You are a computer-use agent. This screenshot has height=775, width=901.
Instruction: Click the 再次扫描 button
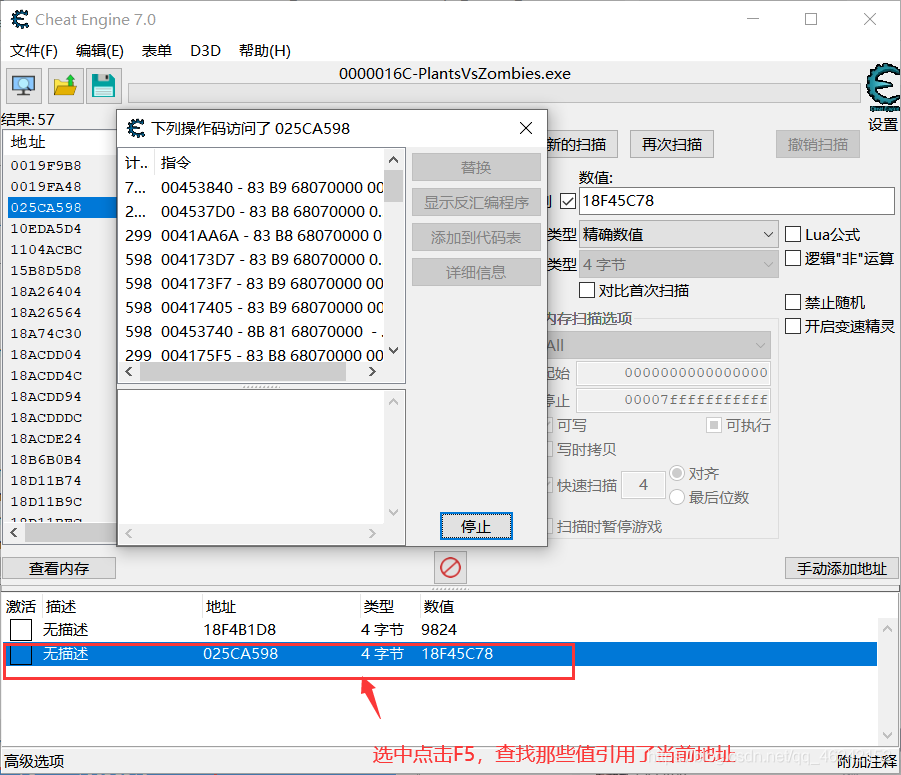point(672,144)
